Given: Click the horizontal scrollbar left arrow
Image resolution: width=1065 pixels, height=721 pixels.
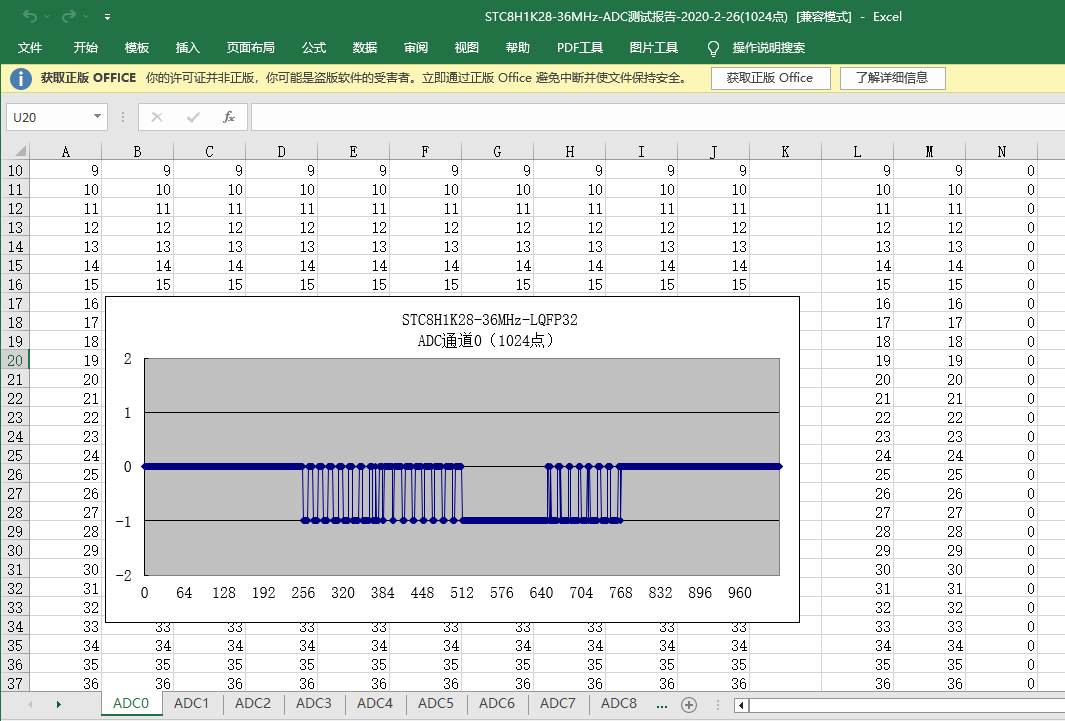Looking at the screenshot, I should pos(741,705).
